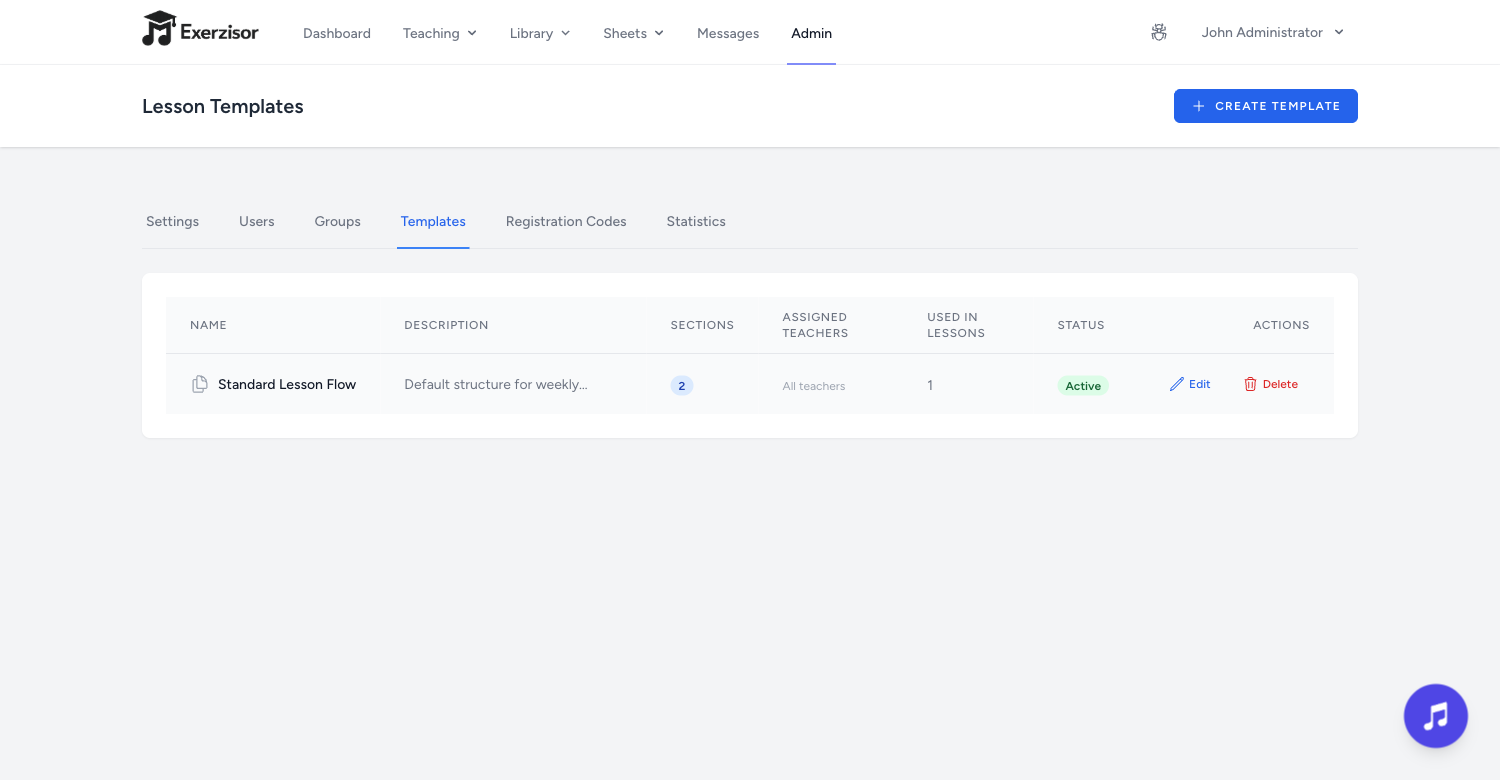Screen dimensions: 1500x780
Task: Select the Templates tab
Action: pyautogui.click(x=433, y=221)
